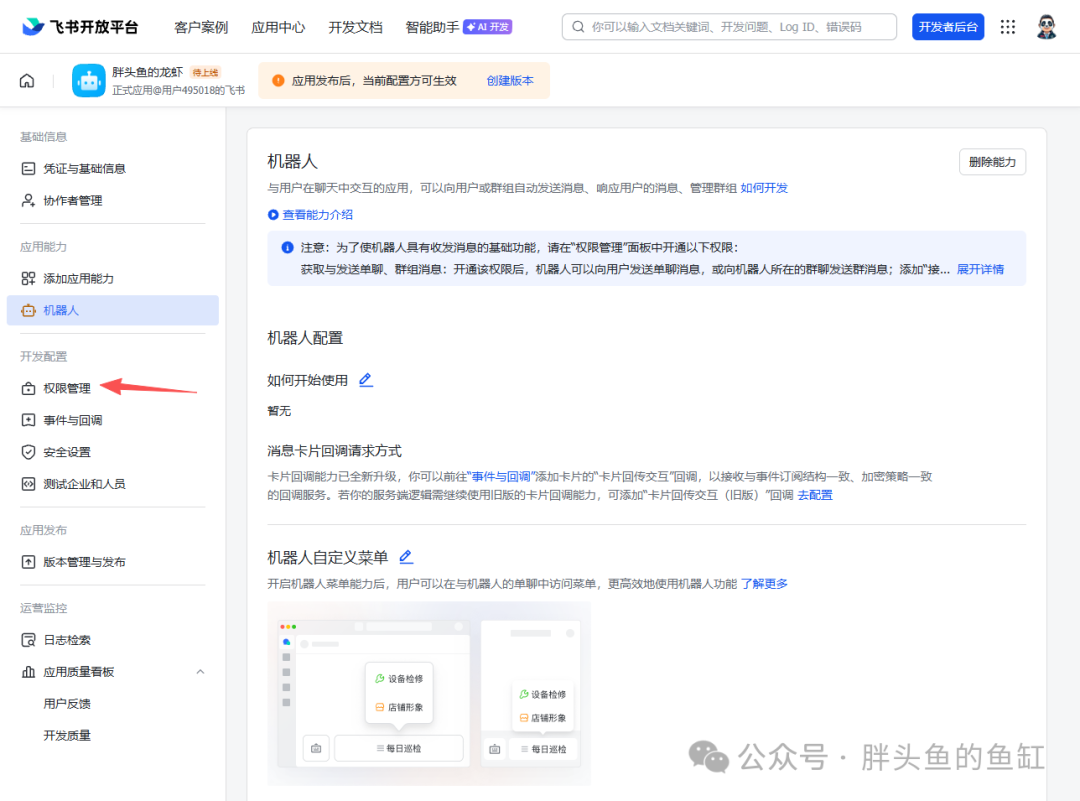Click the blue robot app avatar
This screenshot has width=1080, height=801.
pyautogui.click(x=89, y=81)
